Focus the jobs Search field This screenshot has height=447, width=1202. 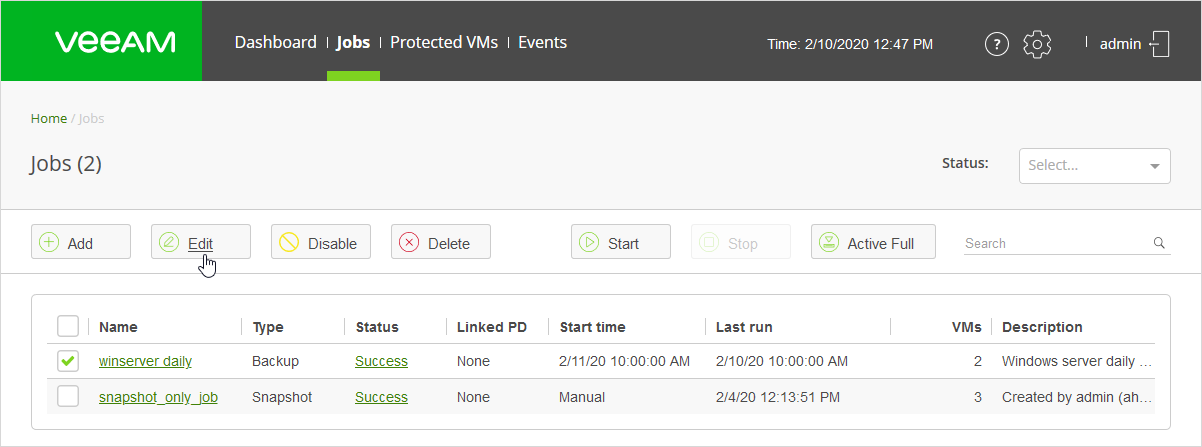[1055, 243]
